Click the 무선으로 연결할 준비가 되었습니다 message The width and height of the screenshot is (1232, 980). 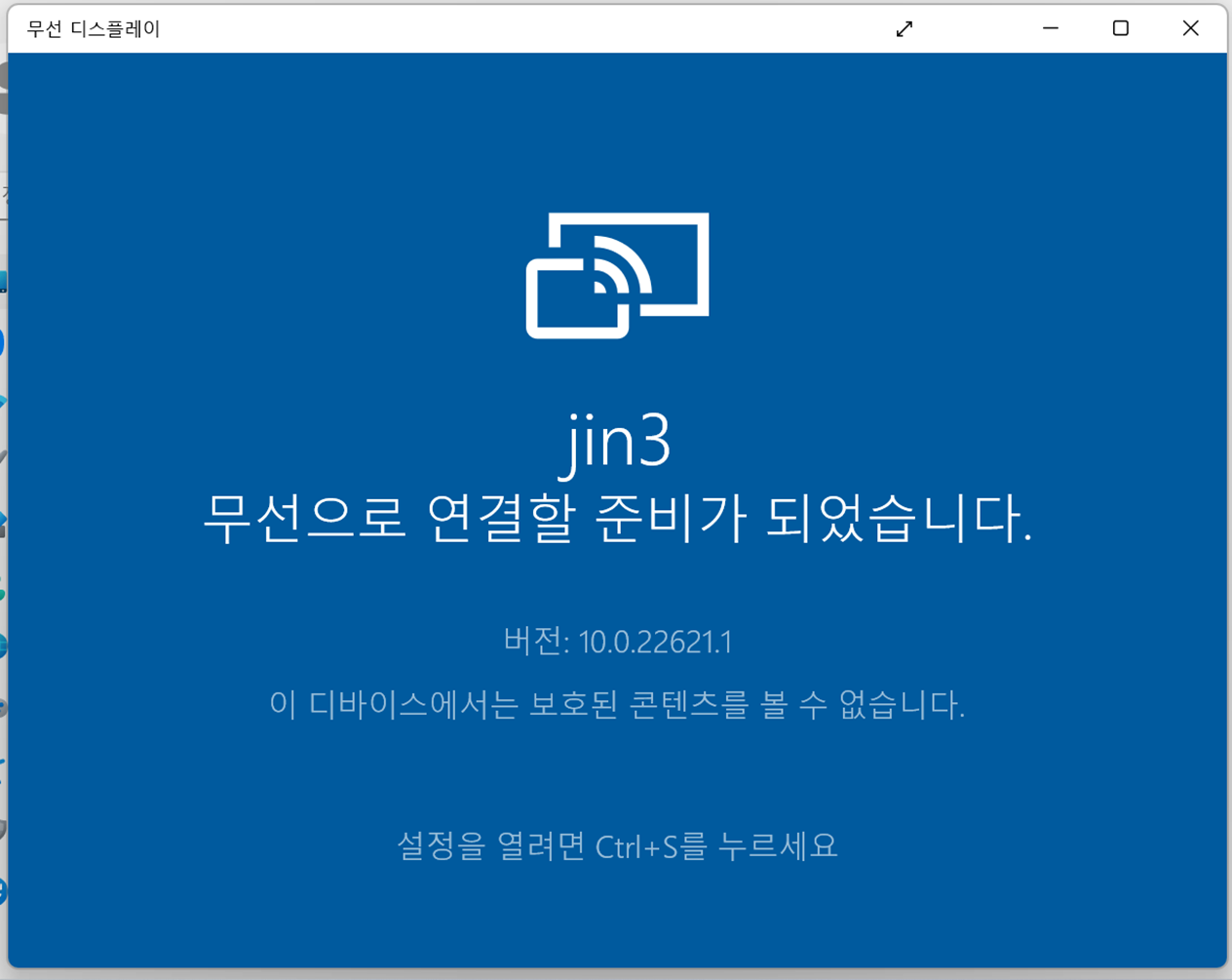click(617, 518)
